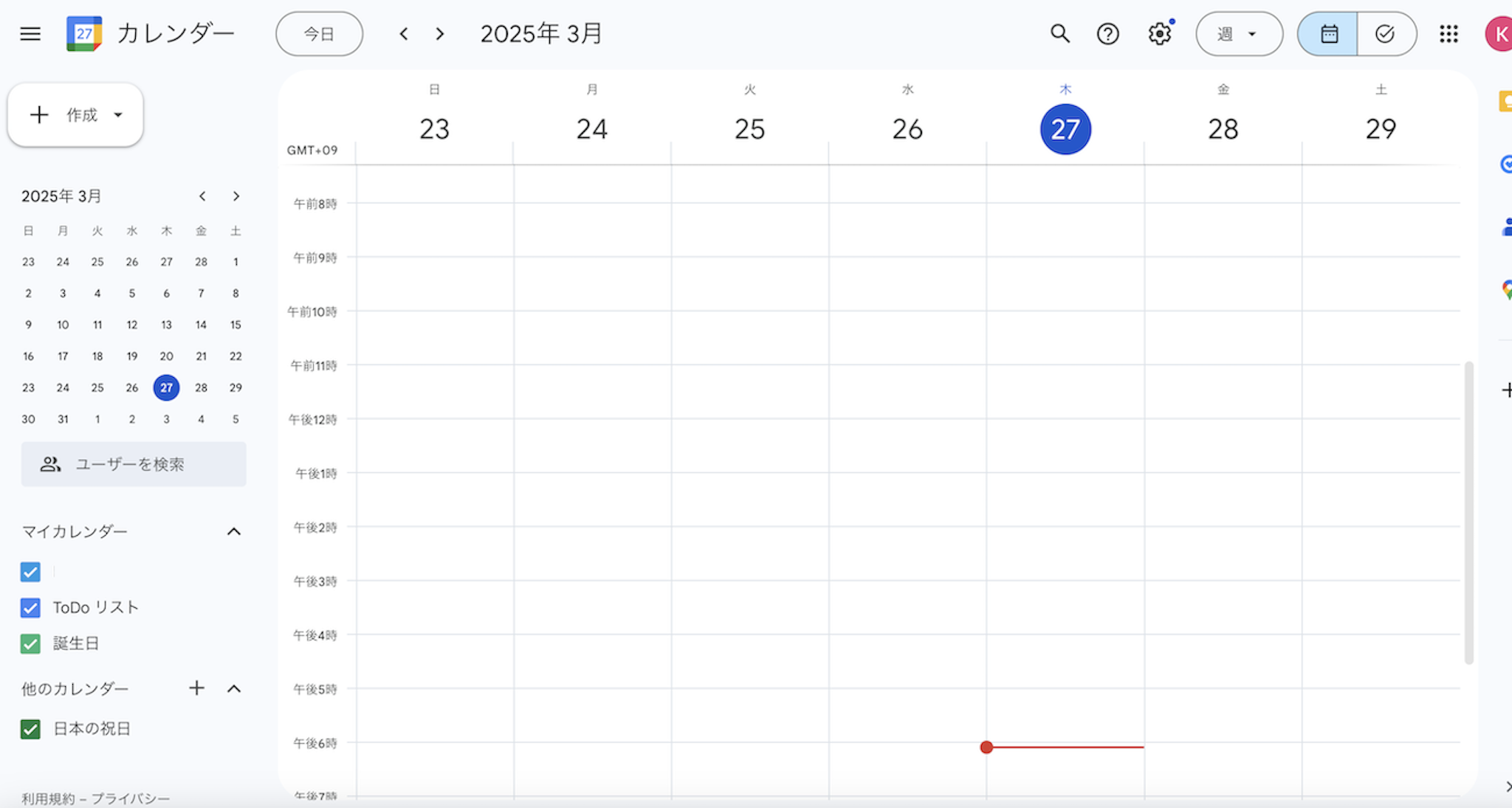The height and width of the screenshot is (808, 1512).
Task: Collapse the マイカレンダー section
Action: tap(234, 531)
